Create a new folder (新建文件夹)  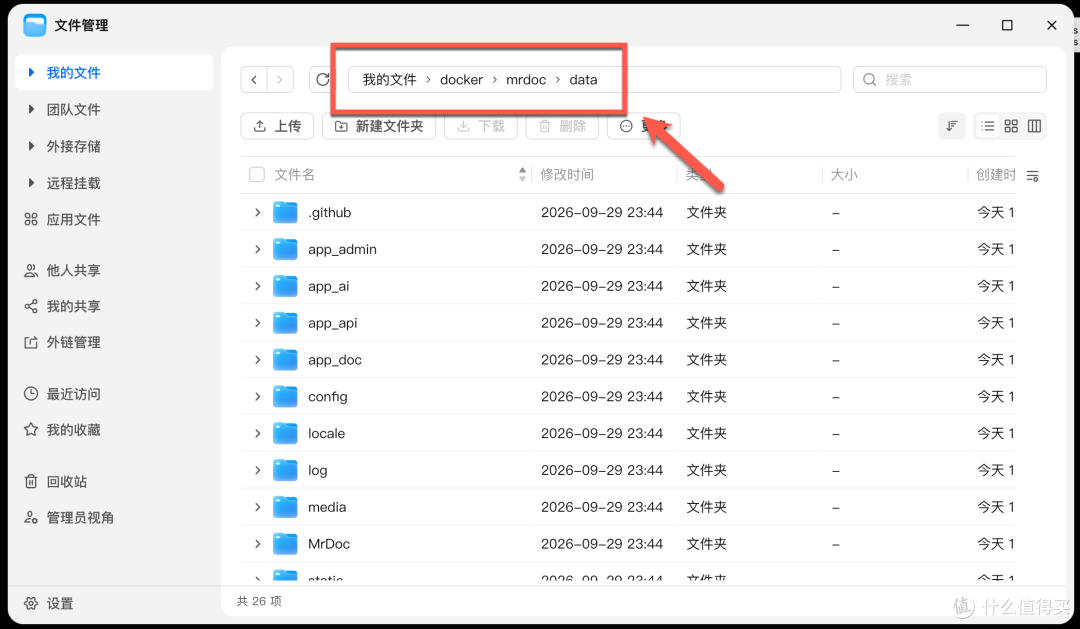coord(379,126)
